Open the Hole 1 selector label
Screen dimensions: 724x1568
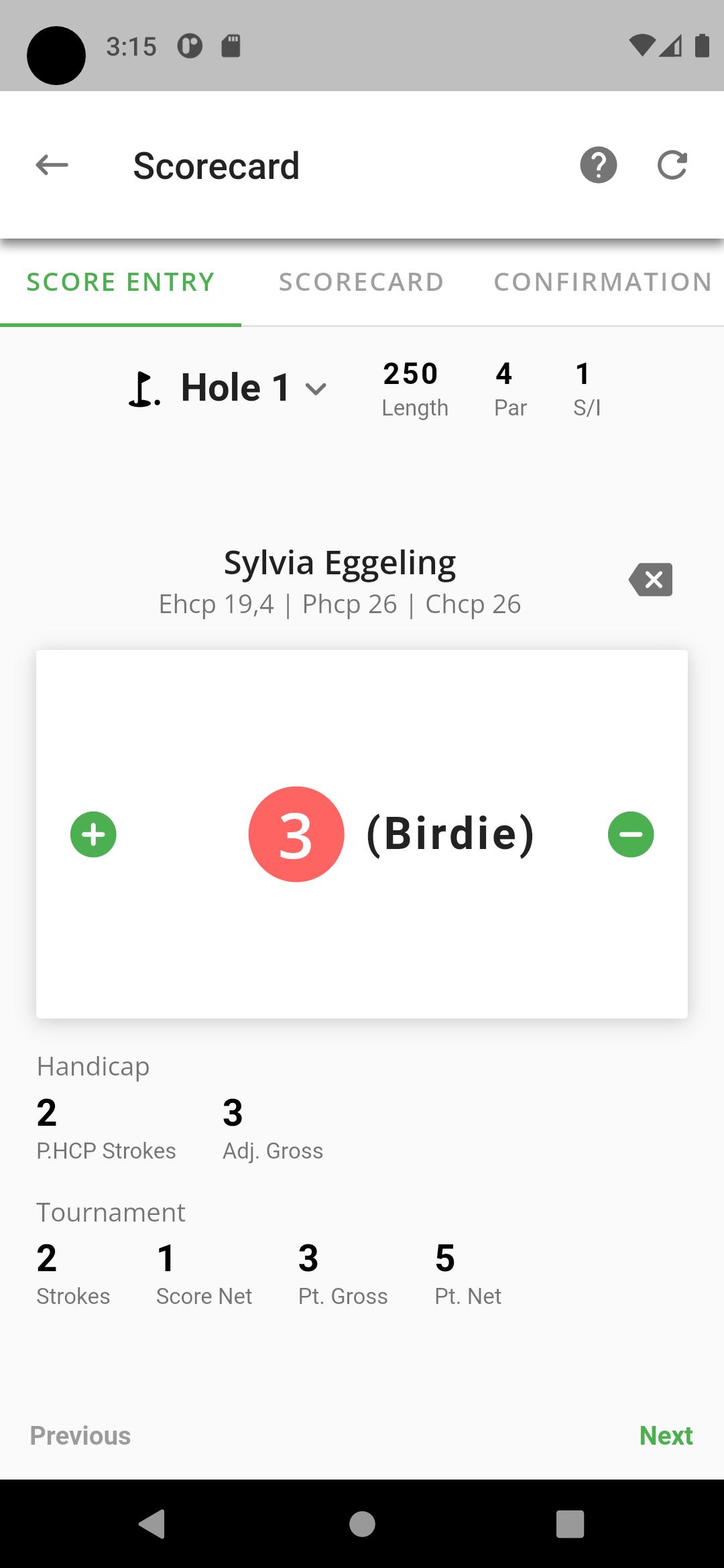pyautogui.click(x=235, y=388)
